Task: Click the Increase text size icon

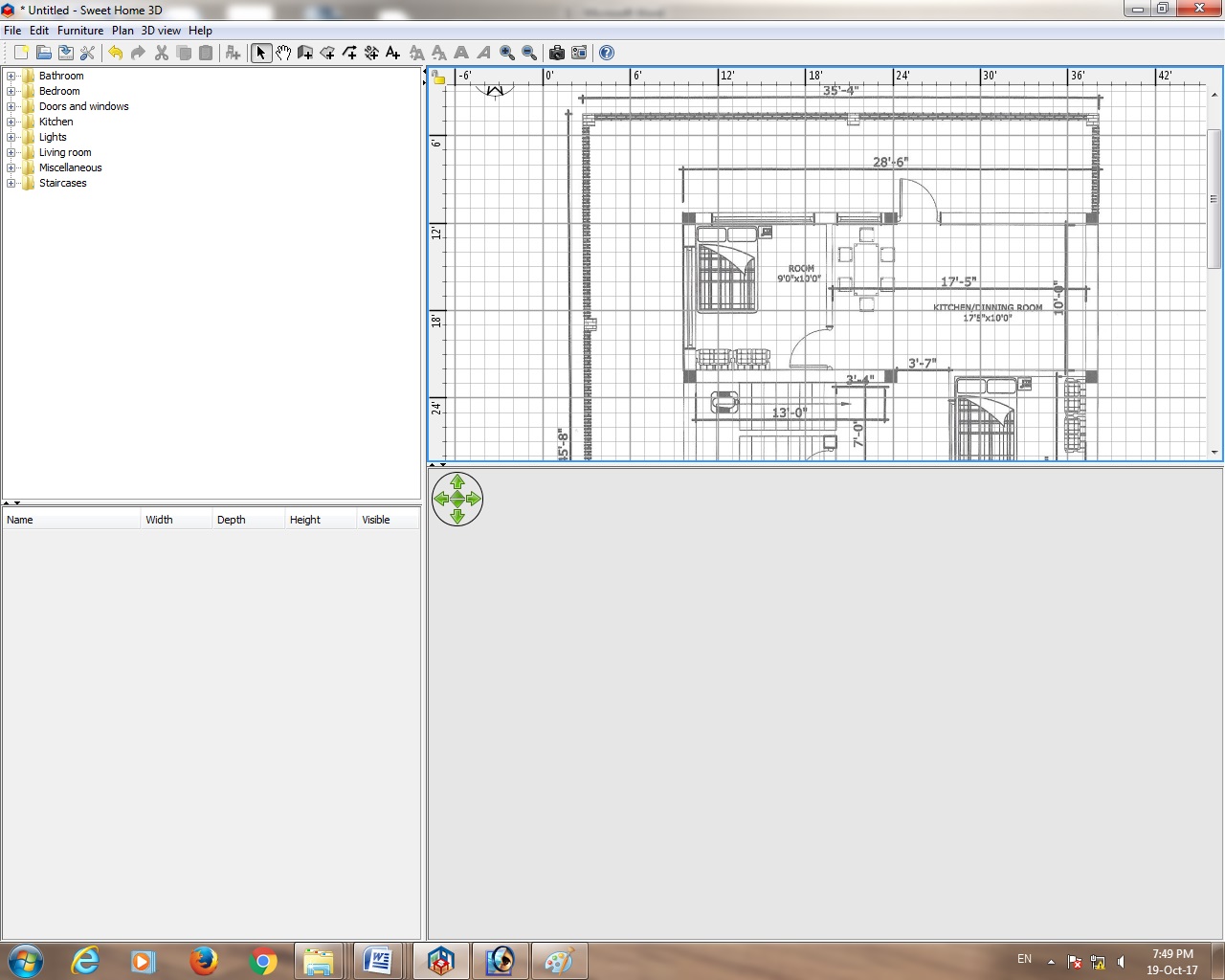Action: [x=416, y=53]
